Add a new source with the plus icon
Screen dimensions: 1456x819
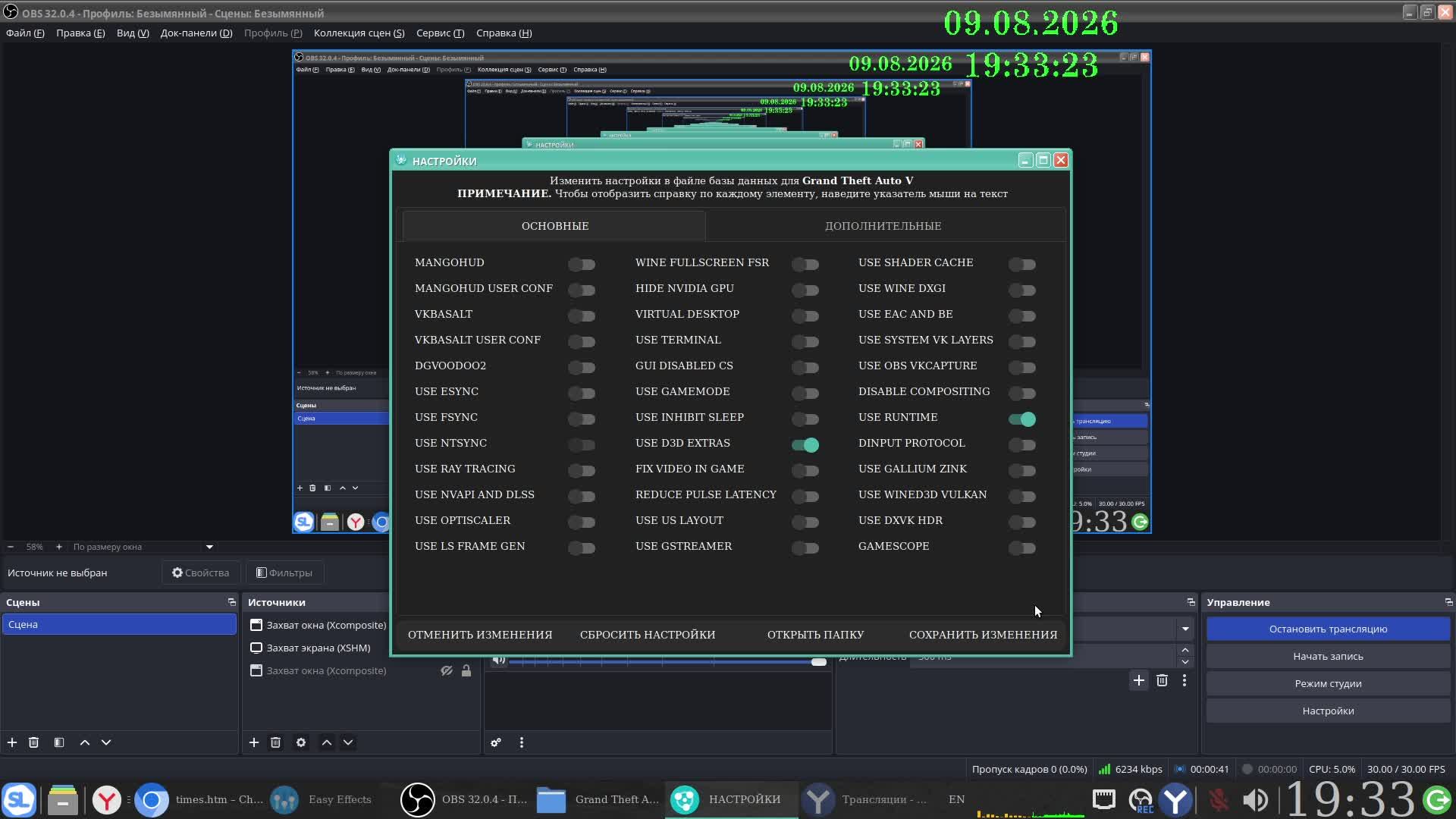tap(254, 742)
